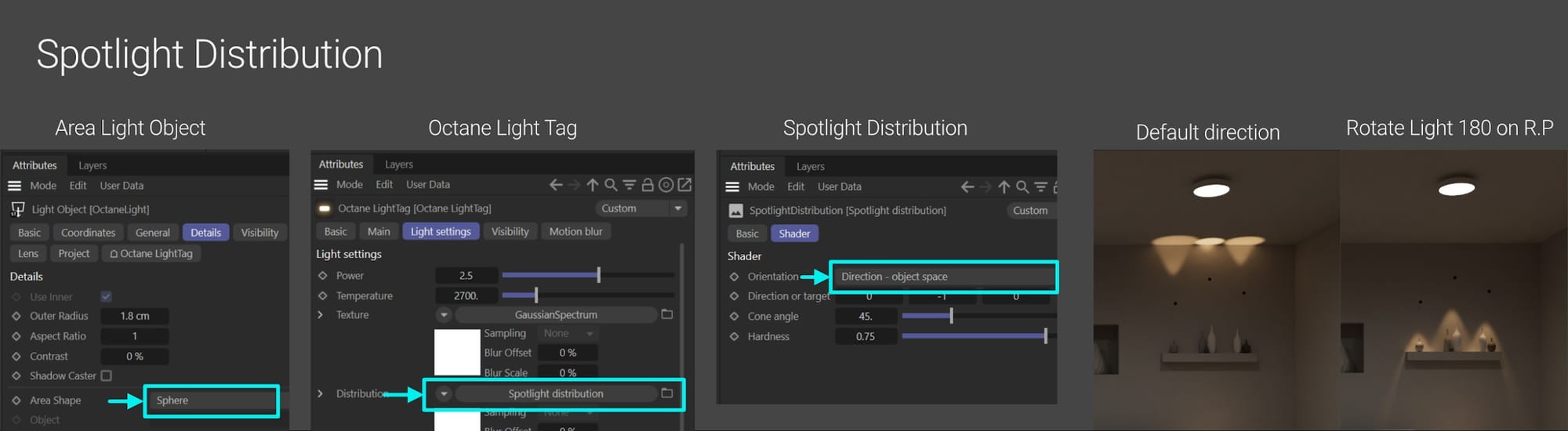
Task: Click folder icon next to Spotlight distribution
Action: (667, 393)
